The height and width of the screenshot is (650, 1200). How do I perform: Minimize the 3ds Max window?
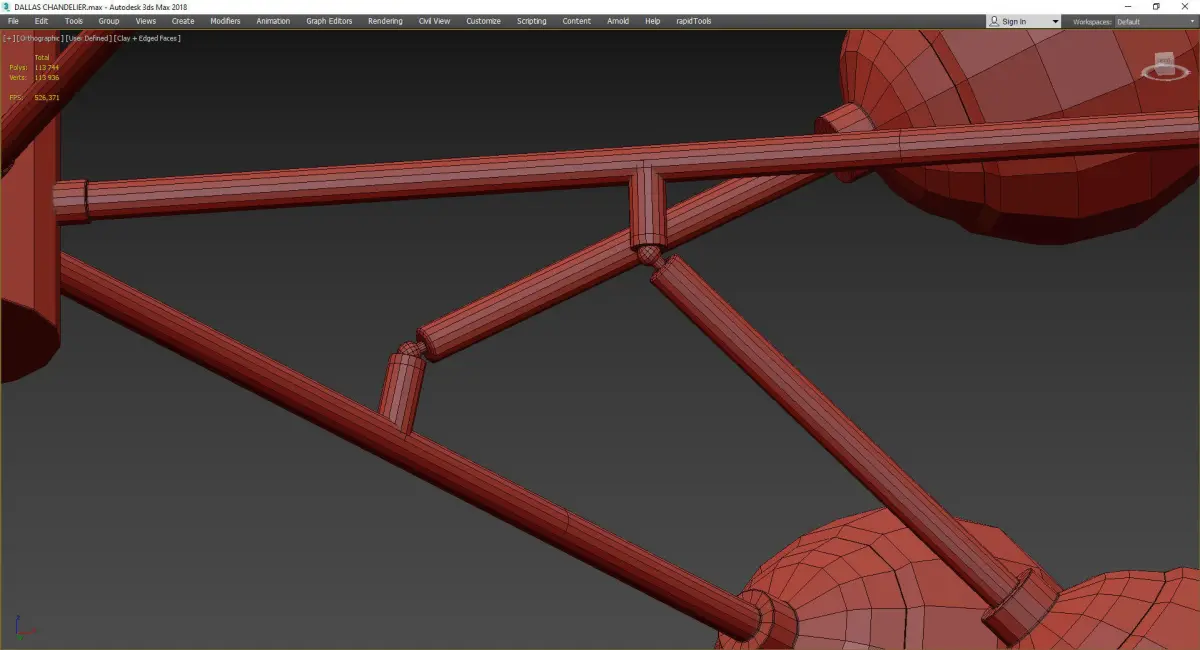pos(1128,6)
